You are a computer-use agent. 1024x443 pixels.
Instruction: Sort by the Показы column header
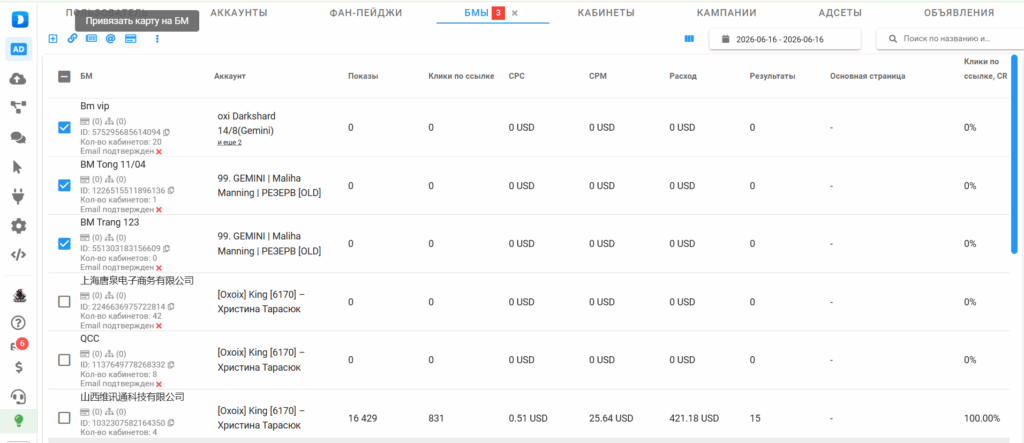pos(363,76)
